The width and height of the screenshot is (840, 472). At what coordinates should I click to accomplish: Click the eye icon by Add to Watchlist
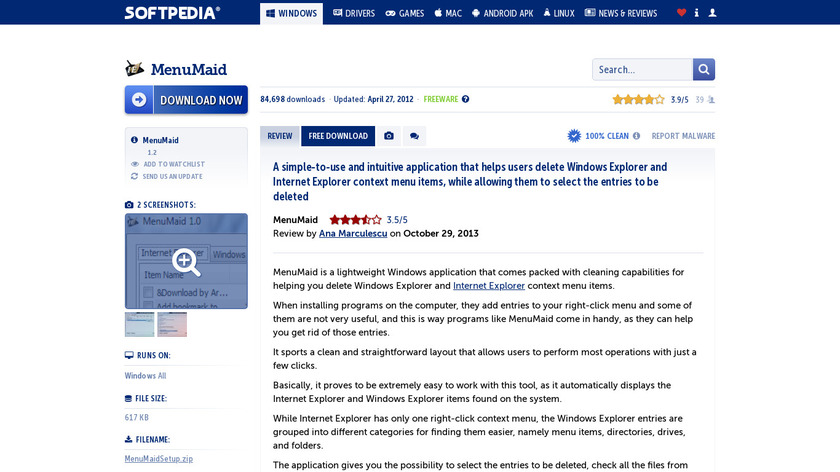tap(134, 164)
